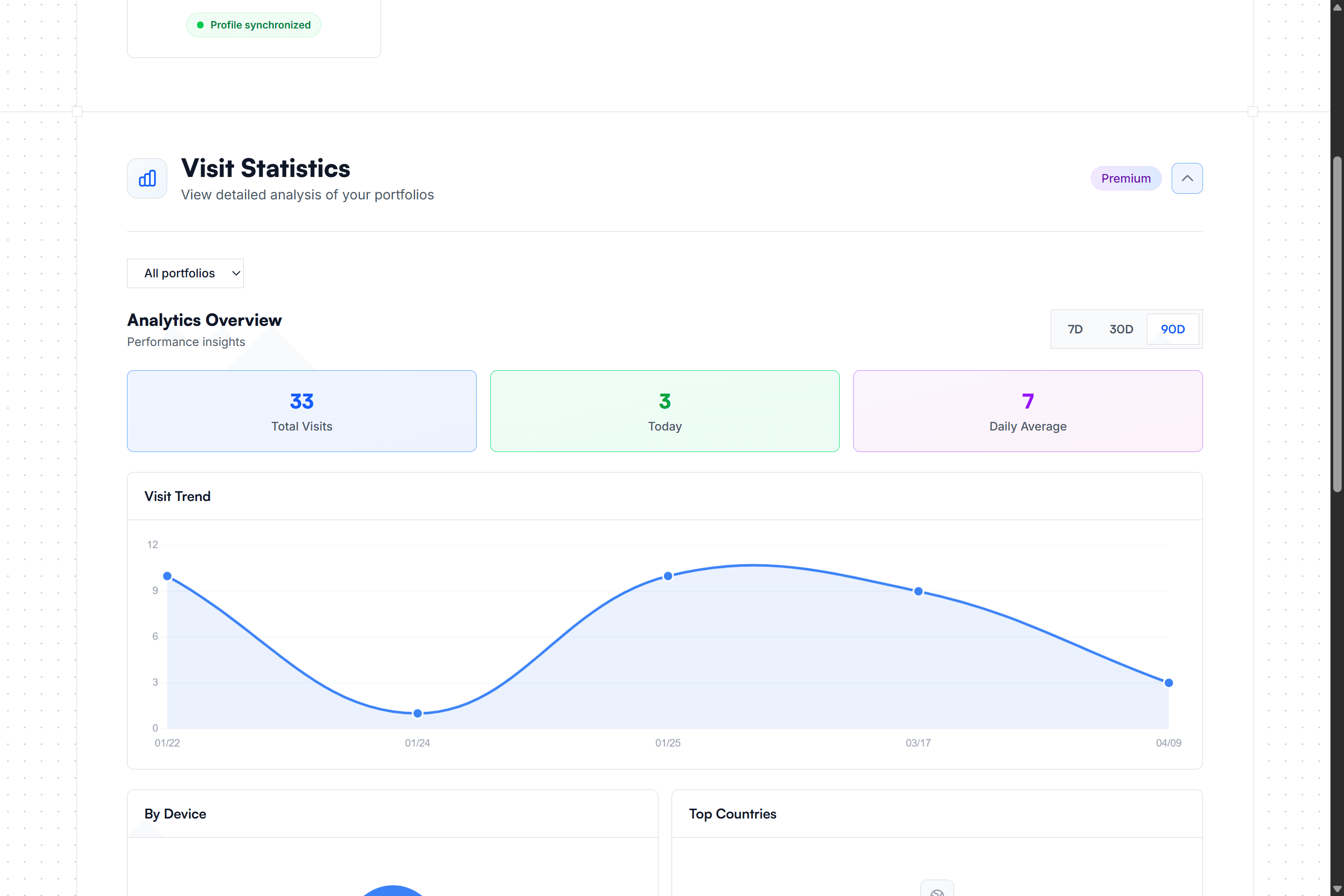This screenshot has height=896, width=1344.
Task: Click the Today visits card
Action: coord(665,411)
